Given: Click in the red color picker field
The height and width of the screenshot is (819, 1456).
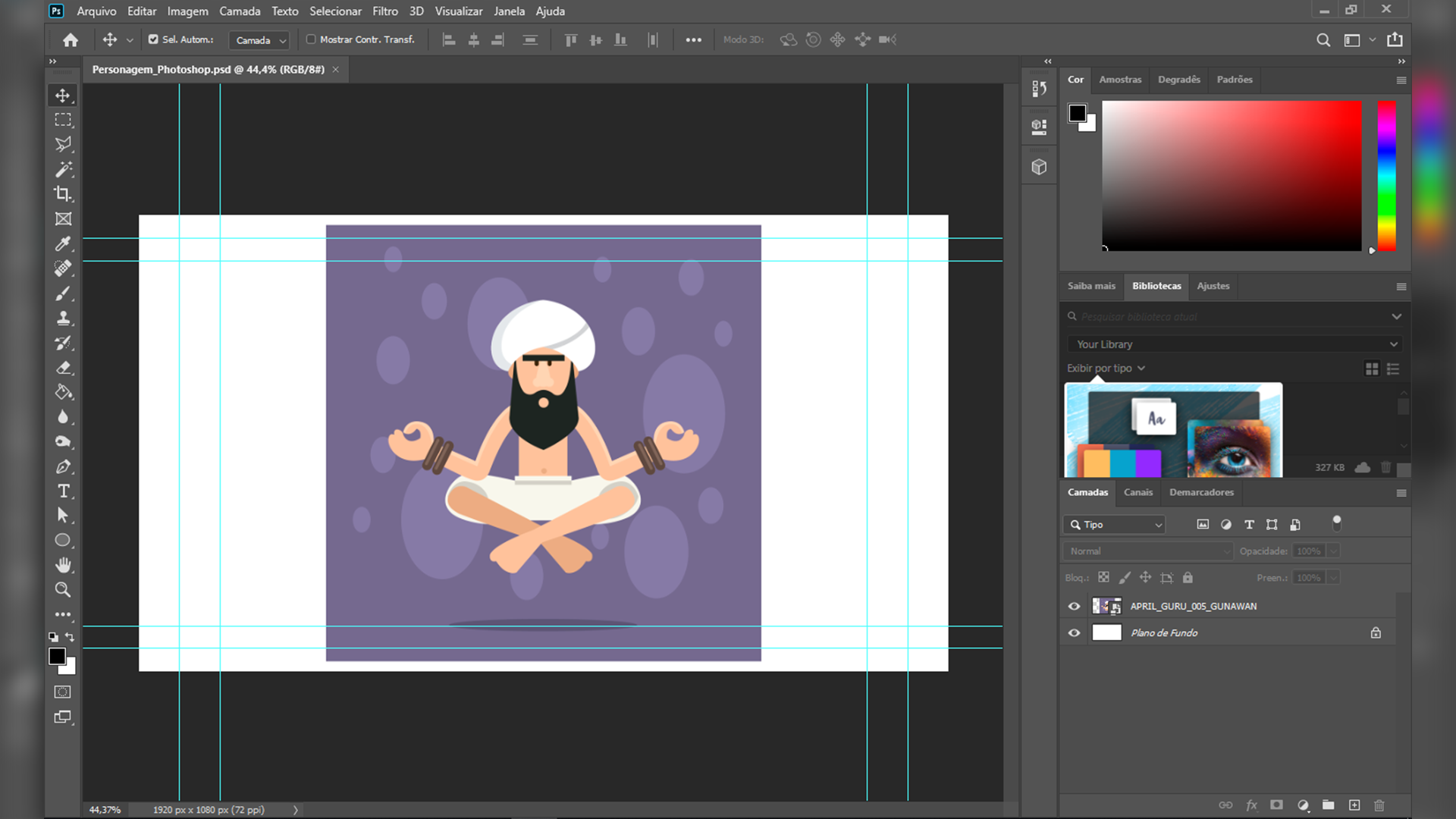Looking at the screenshot, I should (1232, 176).
